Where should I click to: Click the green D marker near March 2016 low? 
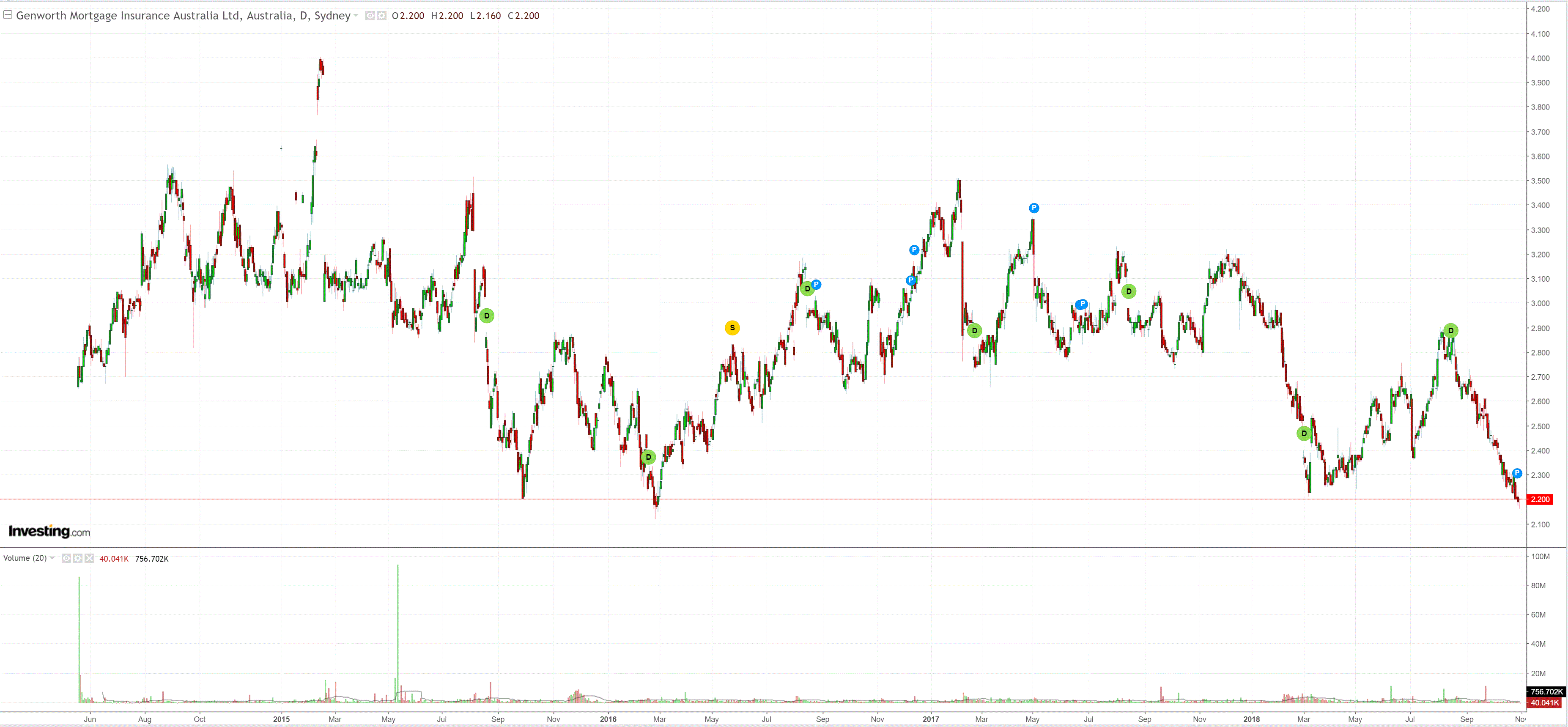tap(648, 457)
